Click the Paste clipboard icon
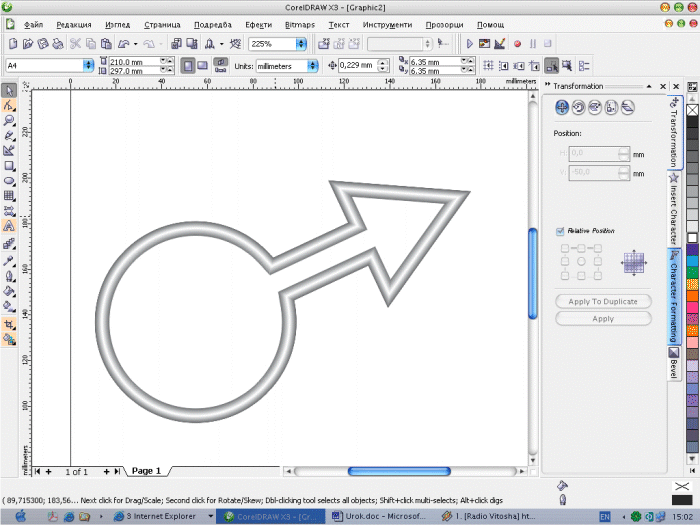 [106, 44]
